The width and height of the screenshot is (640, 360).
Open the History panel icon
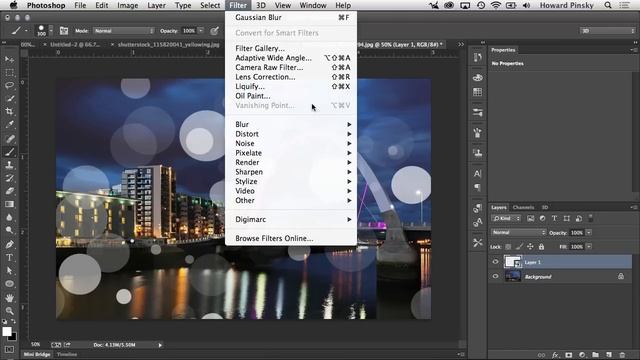point(477,58)
